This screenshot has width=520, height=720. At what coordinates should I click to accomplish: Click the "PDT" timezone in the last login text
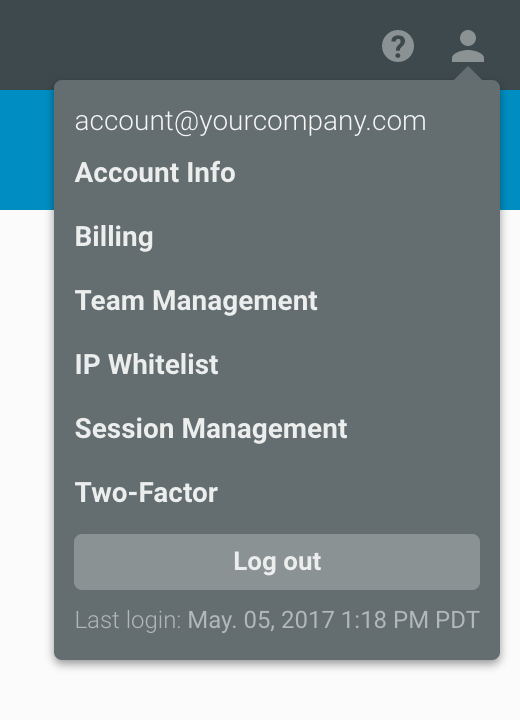pos(458,620)
